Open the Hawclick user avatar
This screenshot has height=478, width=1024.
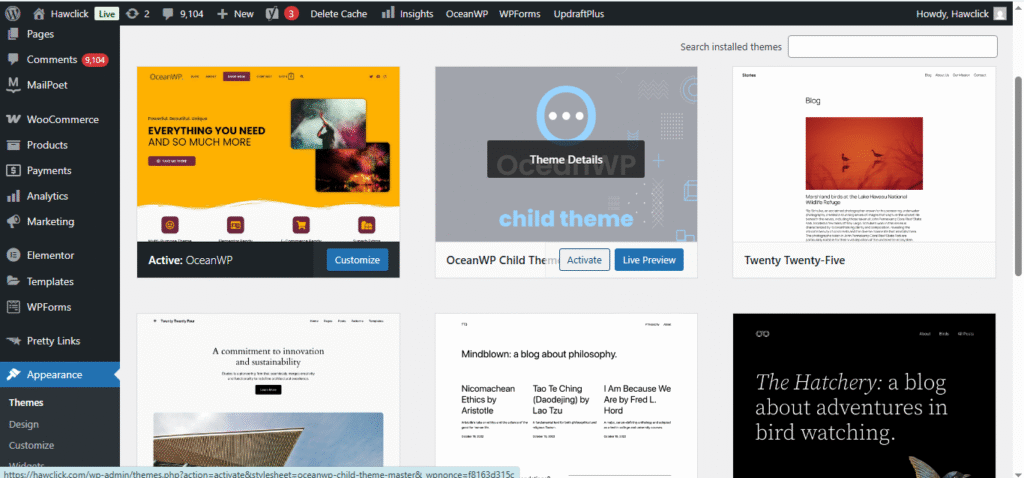click(1000, 14)
